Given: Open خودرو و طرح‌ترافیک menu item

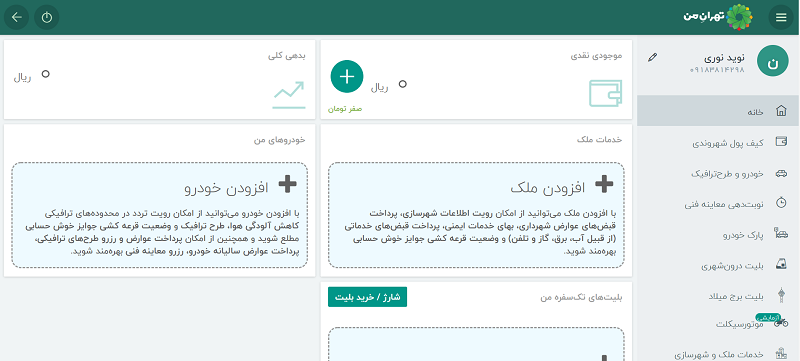Looking at the screenshot, I should tap(717, 173).
